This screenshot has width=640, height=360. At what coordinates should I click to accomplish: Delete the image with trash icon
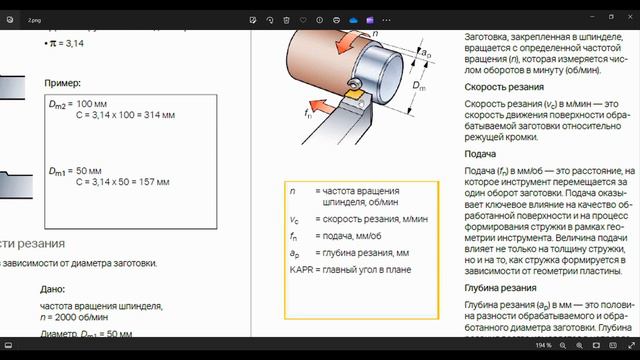click(x=287, y=20)
